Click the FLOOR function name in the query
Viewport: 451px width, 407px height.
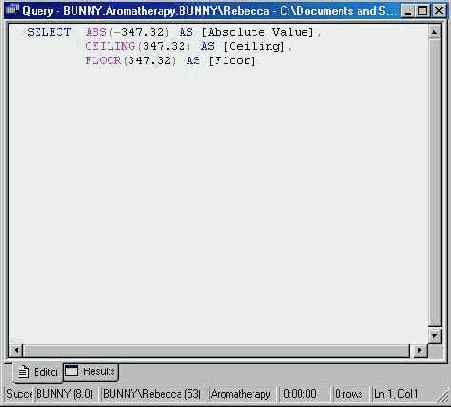tap(103, 60)
